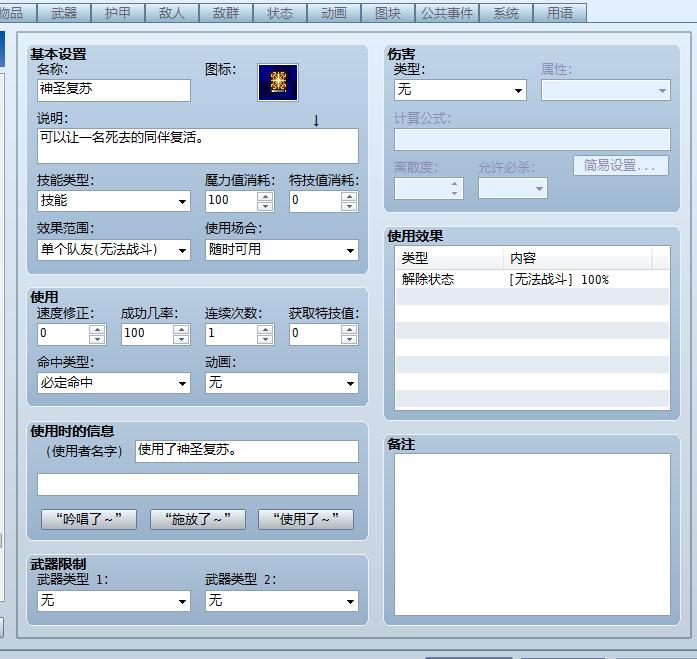697x659 pixels.
Task: Click the 魔力值消耗 value field
Action: point(232,201)
